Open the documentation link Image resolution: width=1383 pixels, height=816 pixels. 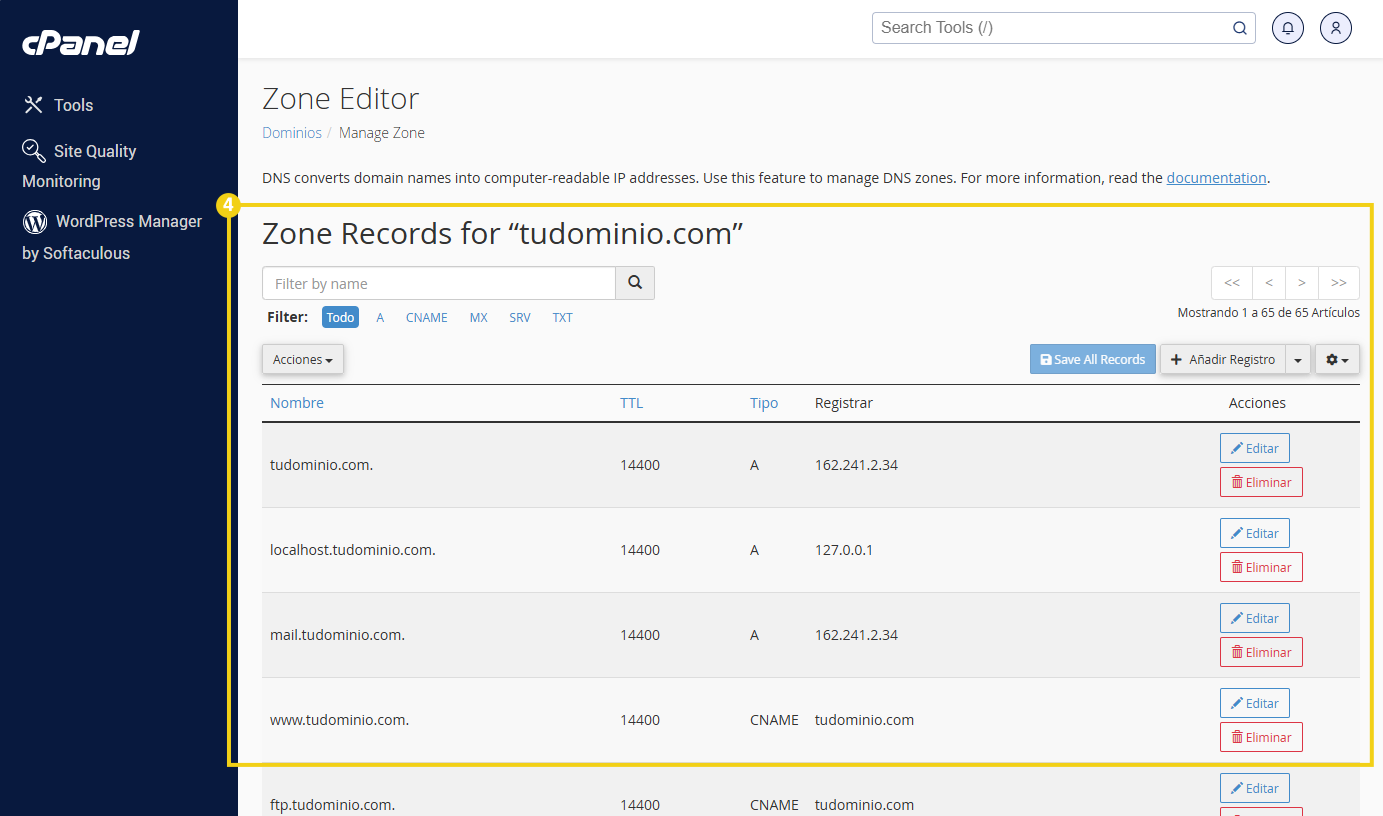(x=1216, y=178)
